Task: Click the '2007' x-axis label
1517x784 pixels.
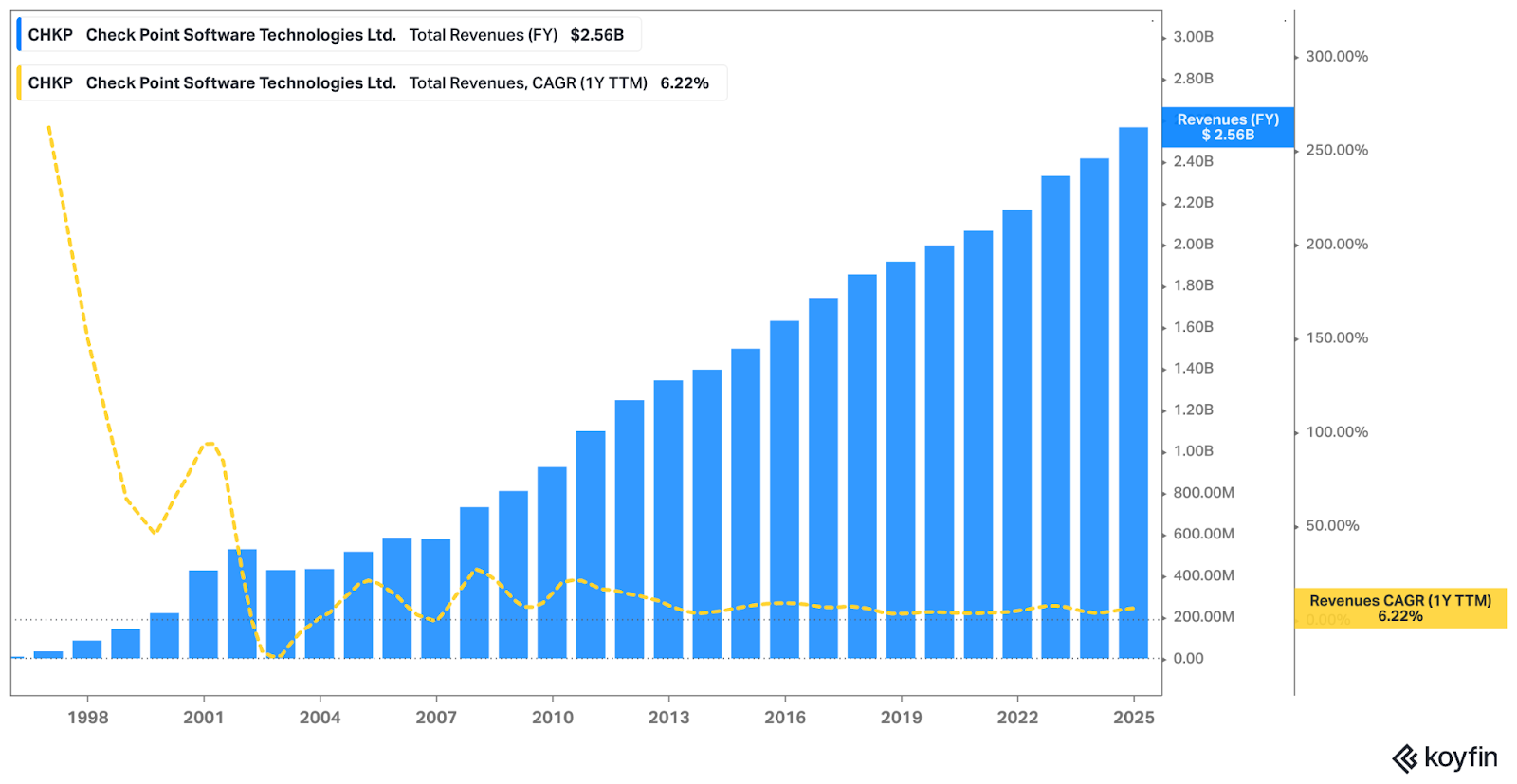Action: [436, 718]
